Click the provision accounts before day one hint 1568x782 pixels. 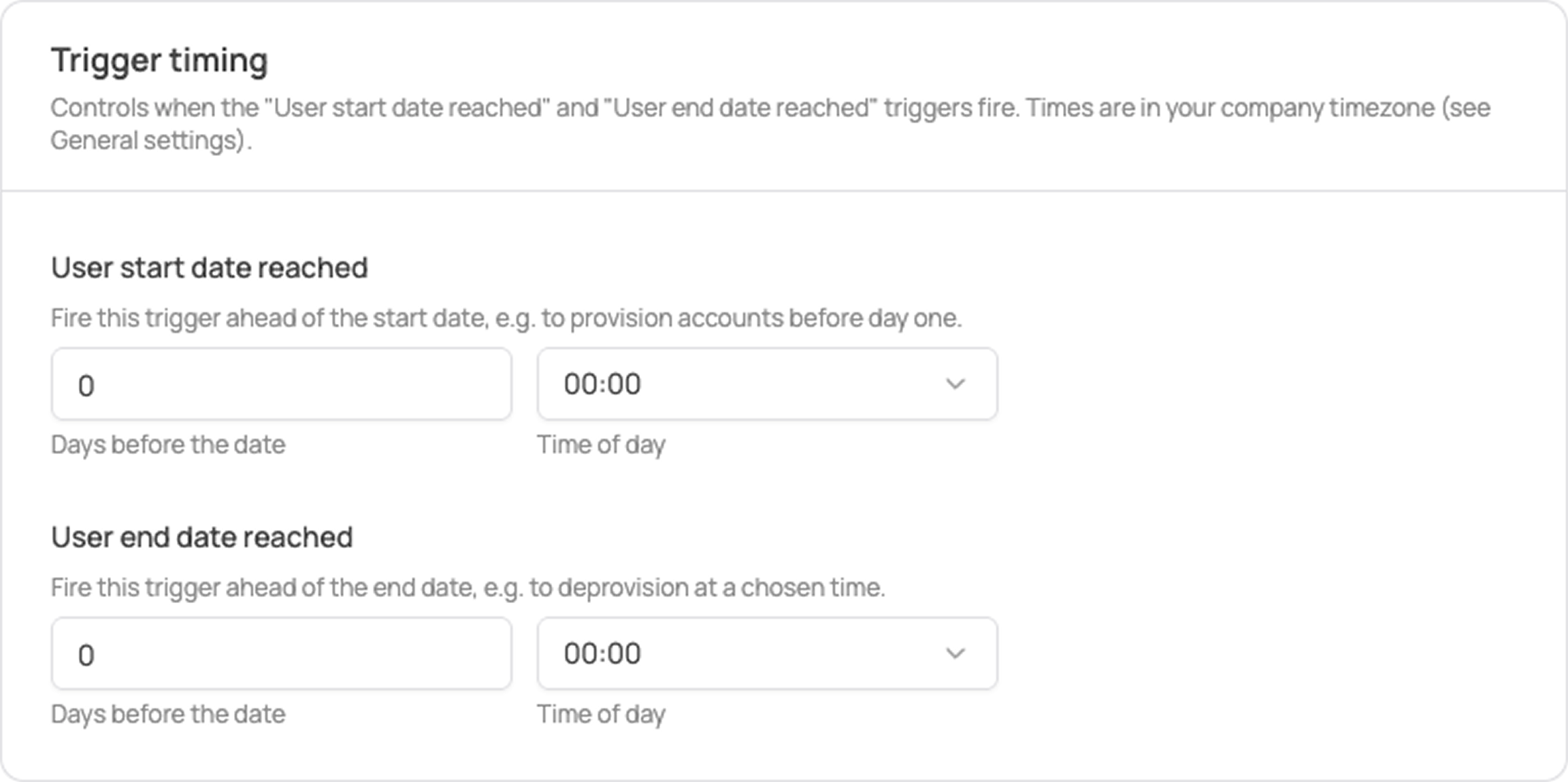tap(506, 318)
